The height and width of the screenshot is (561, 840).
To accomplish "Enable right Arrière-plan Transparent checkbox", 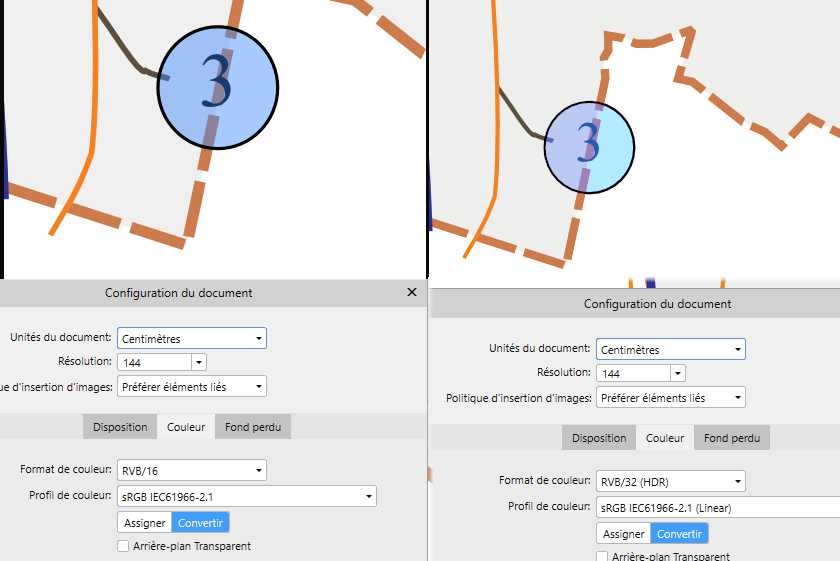I will [602, 556].
